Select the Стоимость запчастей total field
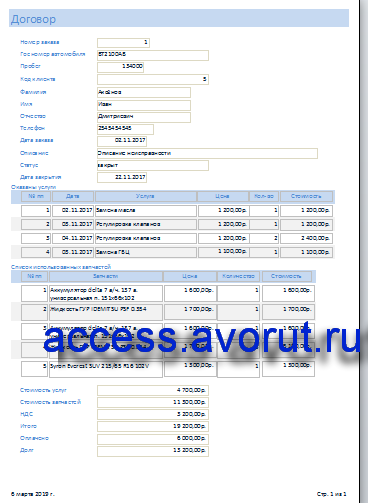Screen dimensions: 368x503 (153, 402)
